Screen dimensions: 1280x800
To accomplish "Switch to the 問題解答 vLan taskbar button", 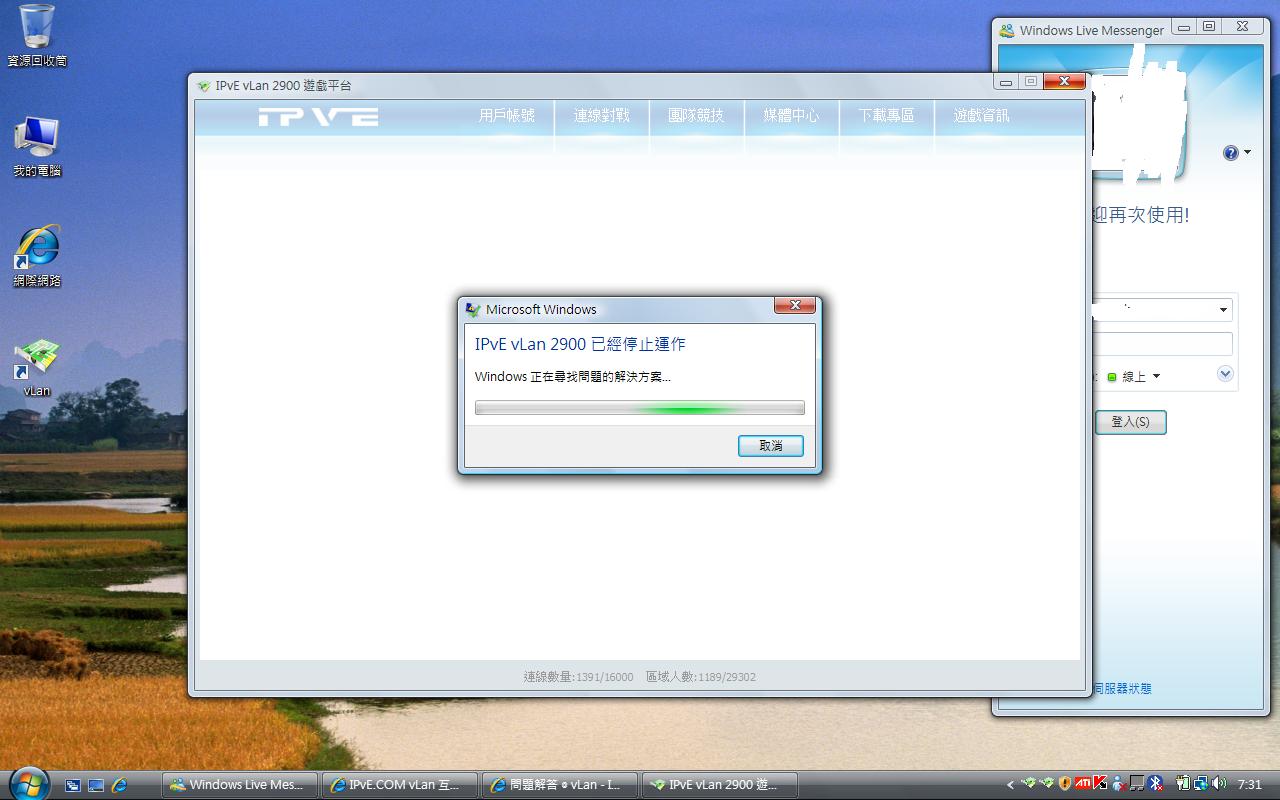I will click(x=558, y=785).
